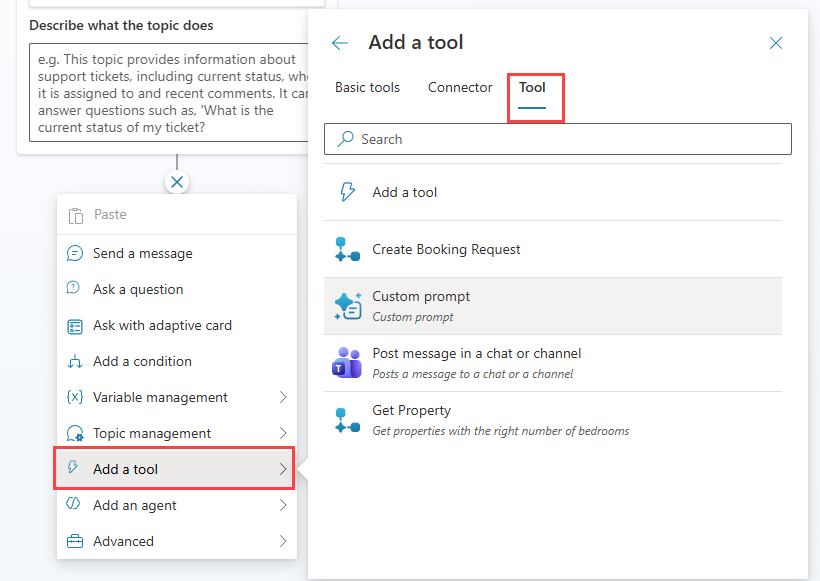Expand the Add a tool chevron
The height and width of the screenshot is (581, 820).
pos(283,469)
